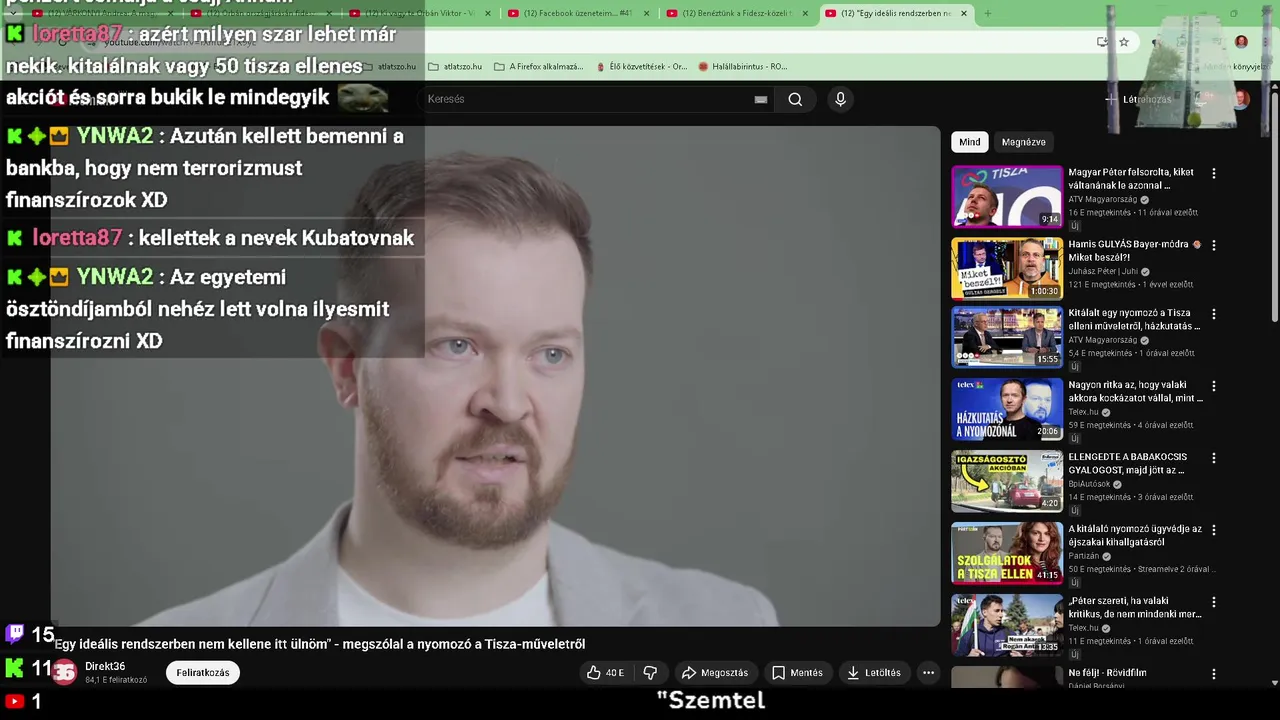Viewport: 1280px width, 720px height.
Task: Click the browser profile avatar icon
Action: 1241,42
